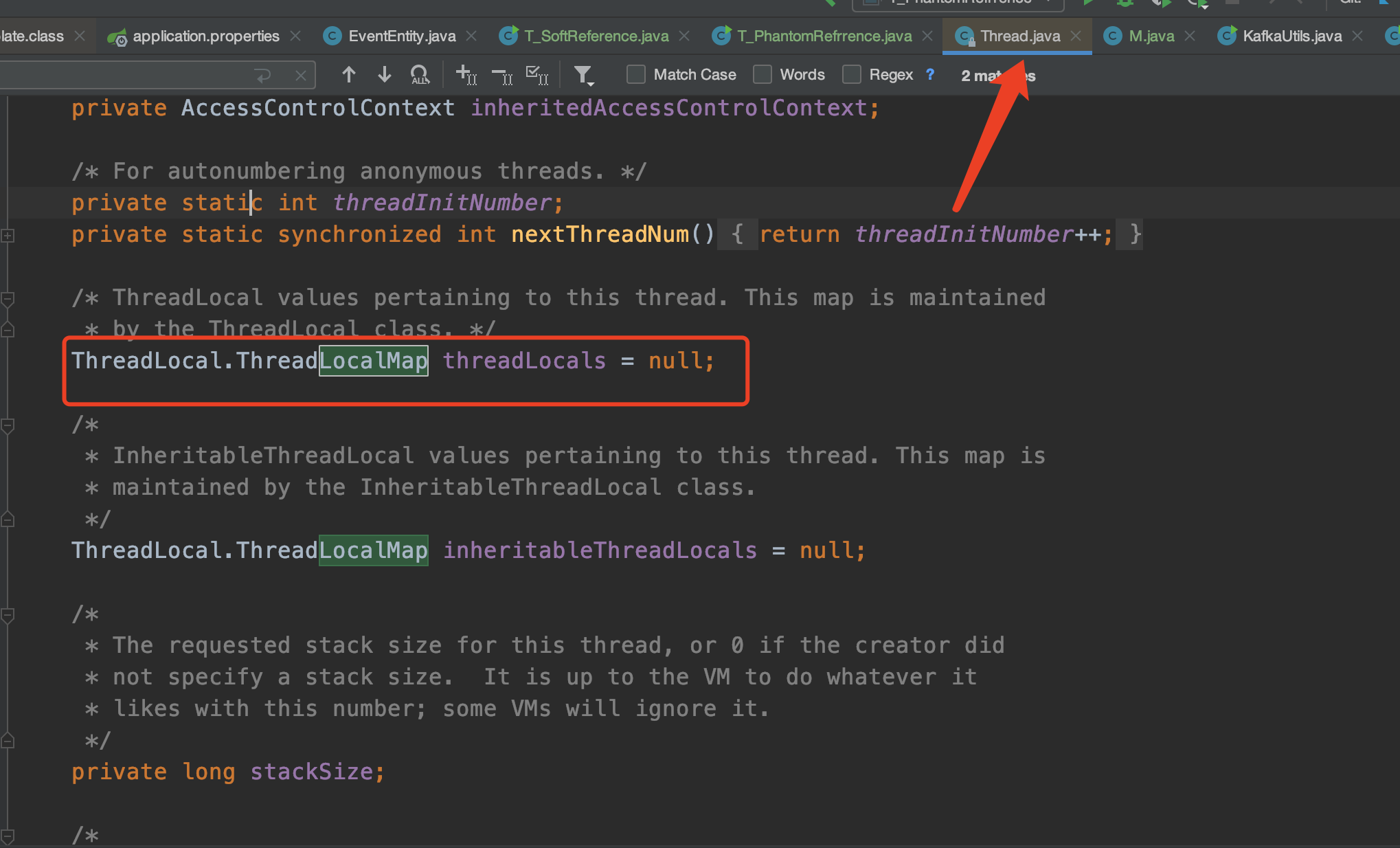Image resolution: width=1400 pixels, height=848 pixels.
Task: Select all occurrences with ALL icon
Action: click(419, 74)
